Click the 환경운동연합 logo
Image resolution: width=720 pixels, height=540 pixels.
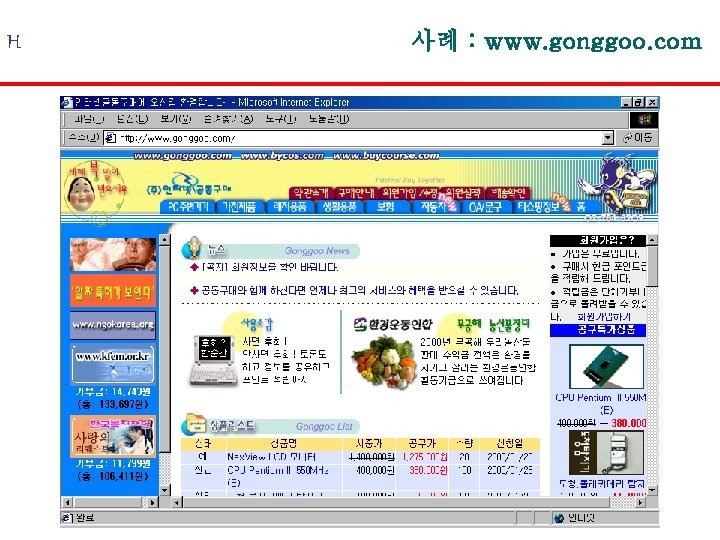point(394,325)
